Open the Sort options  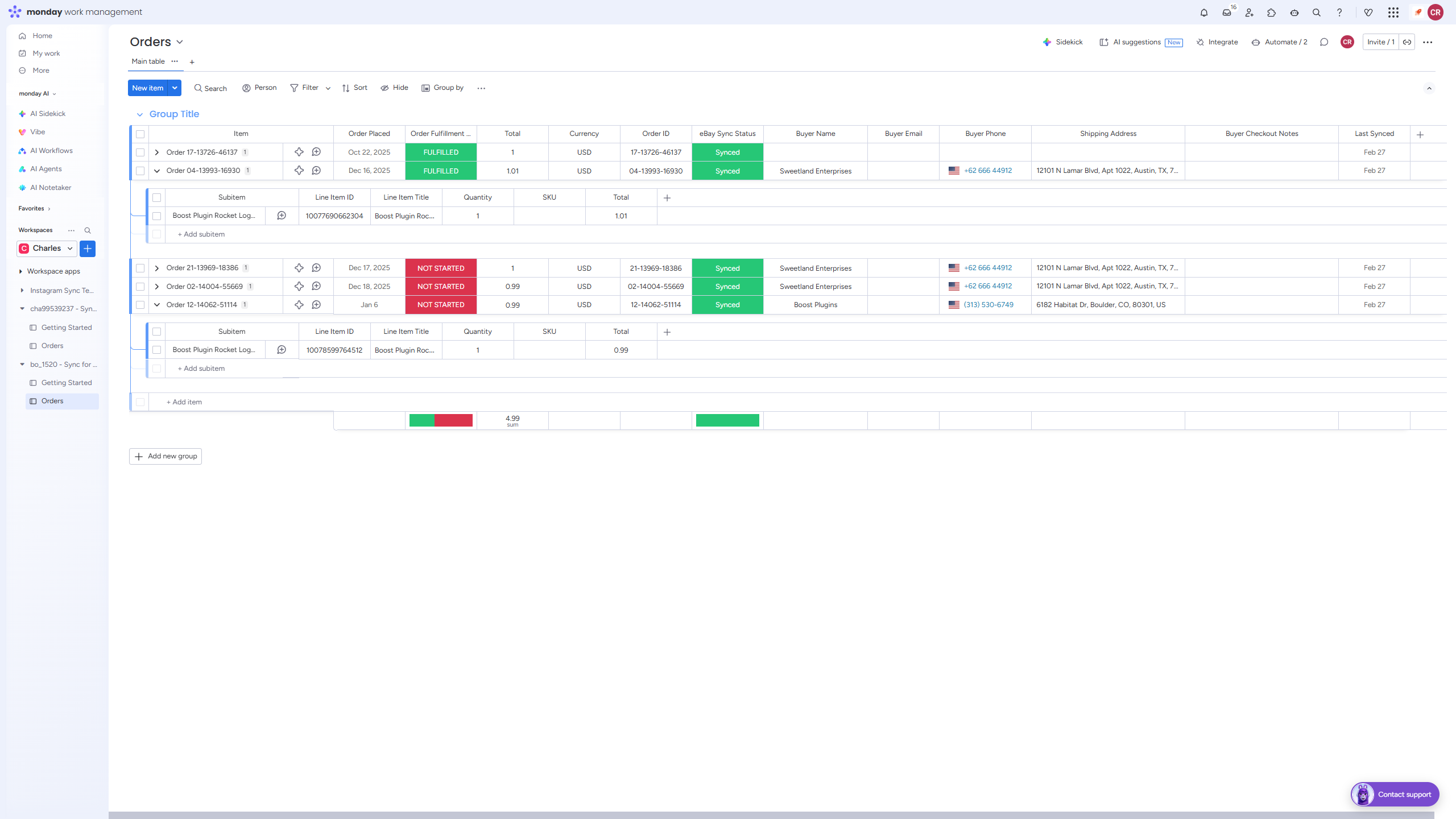[x=354, y=88]
